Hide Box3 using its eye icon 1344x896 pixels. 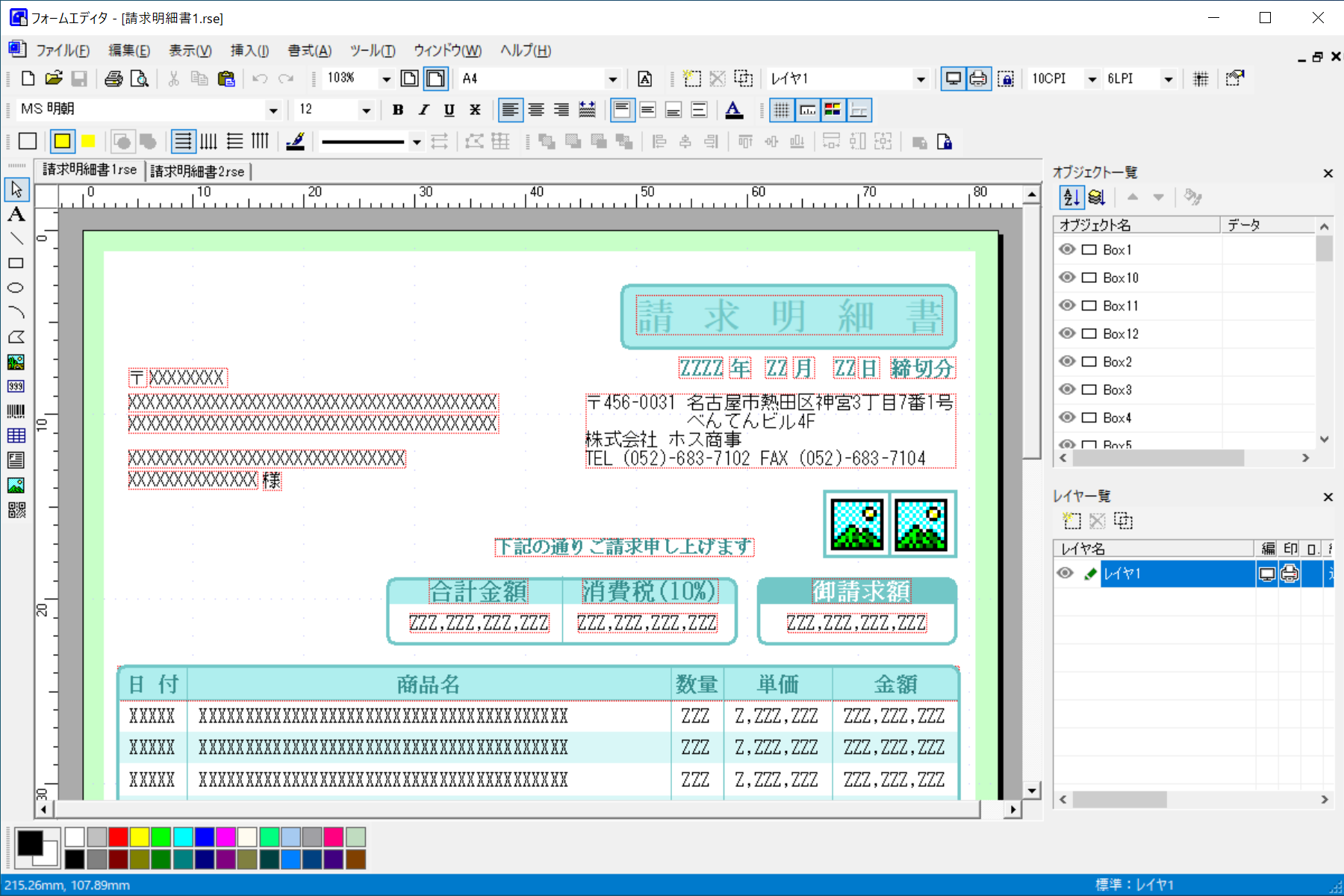[x=1067, y=389]
